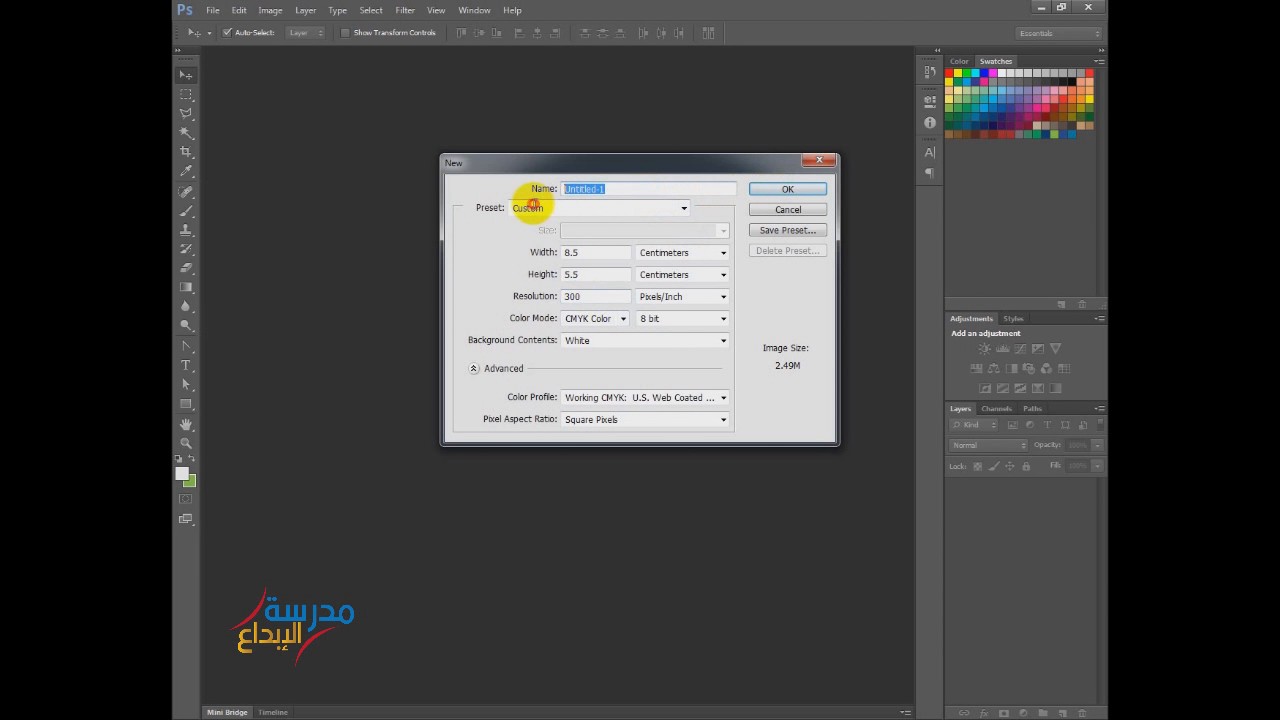Select the Horizontal Type tool

pyautogui.click(x=186, y=365)
